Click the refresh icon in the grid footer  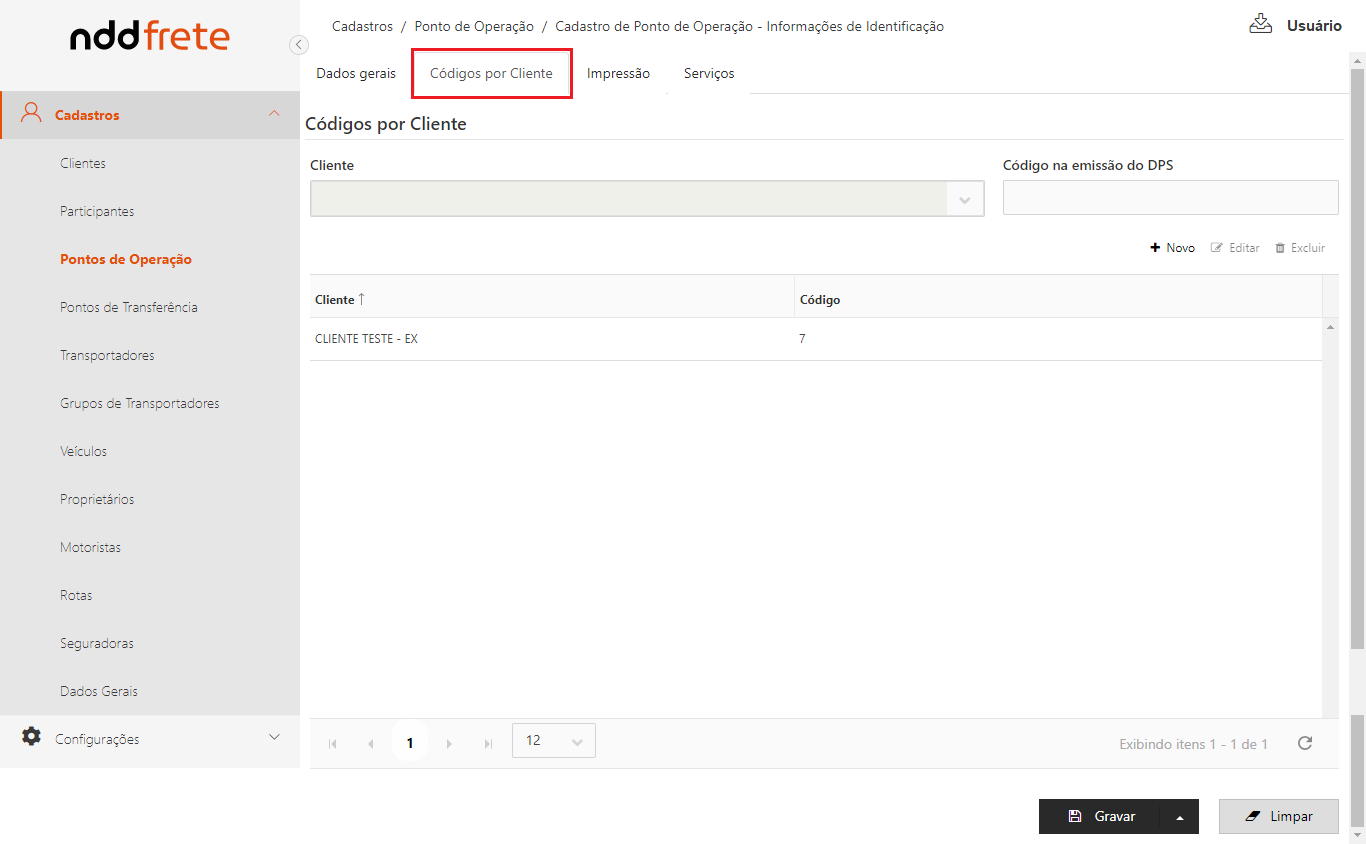click(x=1304, y=743)
